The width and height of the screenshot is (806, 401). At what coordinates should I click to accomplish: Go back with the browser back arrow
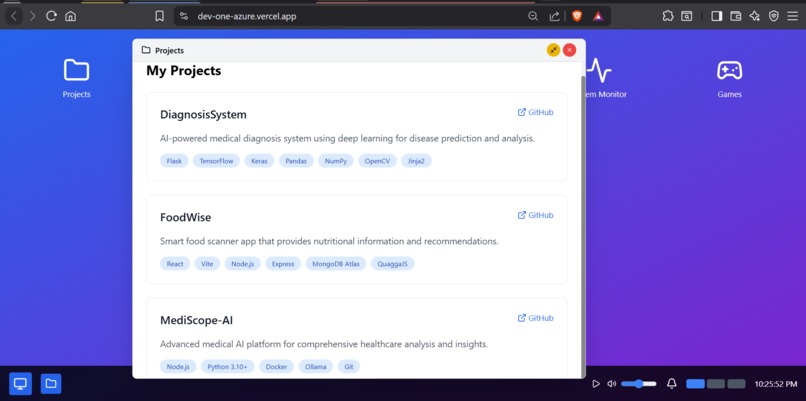click(14, 16)
